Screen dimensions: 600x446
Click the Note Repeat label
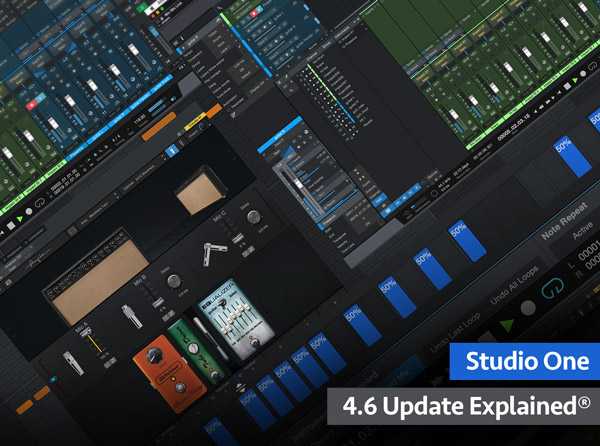(x=565, y=221)
